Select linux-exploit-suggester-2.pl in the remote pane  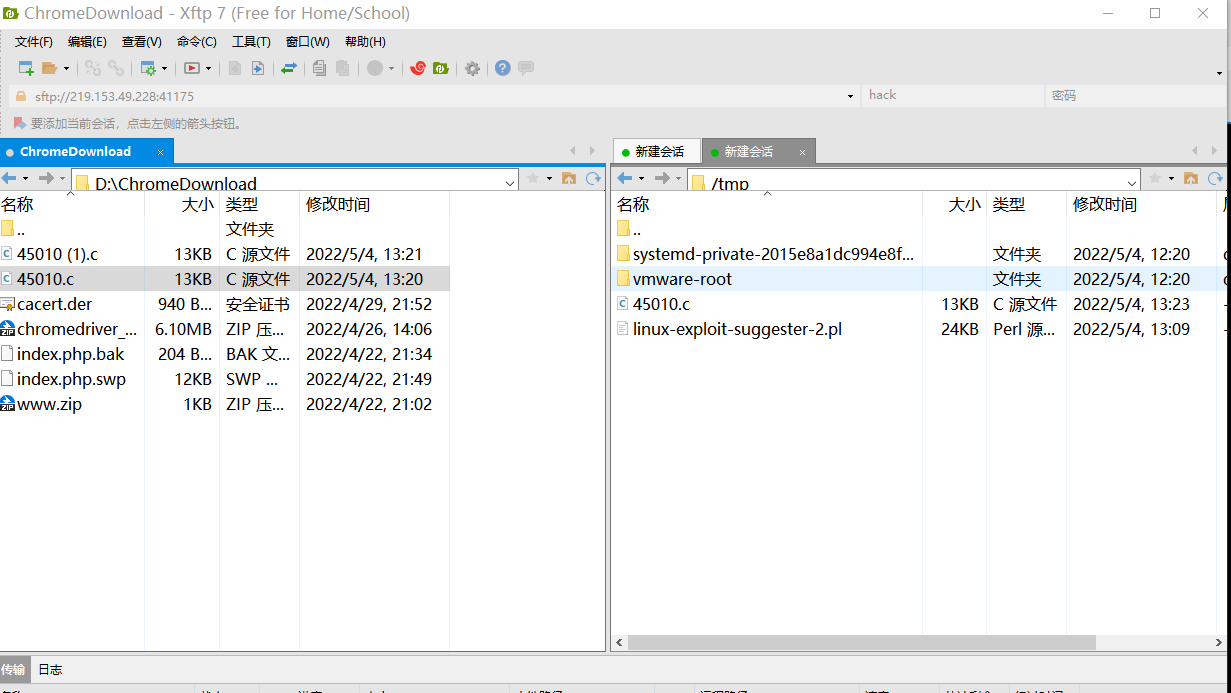coord(920,329)
